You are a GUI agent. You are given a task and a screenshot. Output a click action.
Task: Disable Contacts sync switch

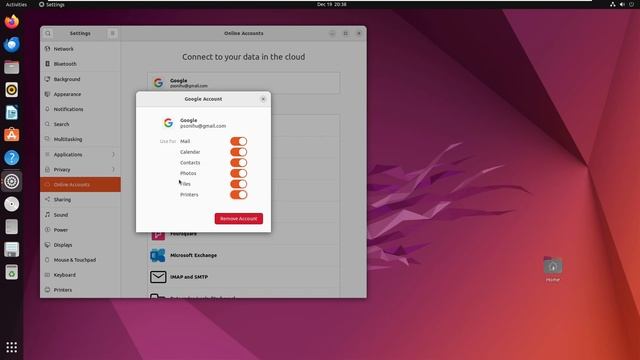pyautogui.click(x=239, y=162)
